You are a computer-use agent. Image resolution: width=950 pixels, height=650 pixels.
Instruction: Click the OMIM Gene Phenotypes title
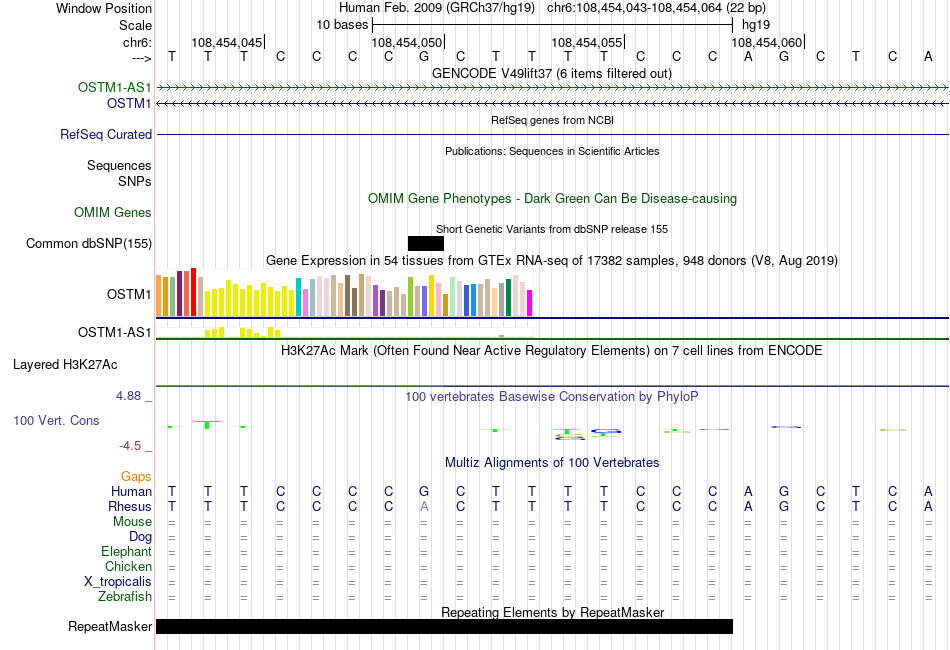552,199
